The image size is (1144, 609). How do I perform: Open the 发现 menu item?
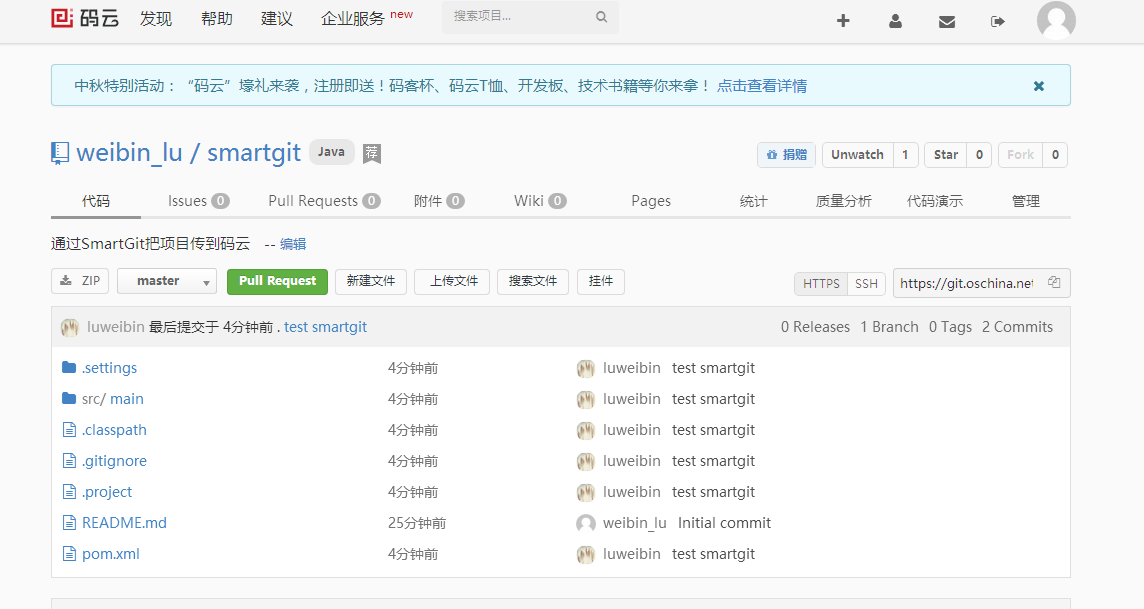156,19
